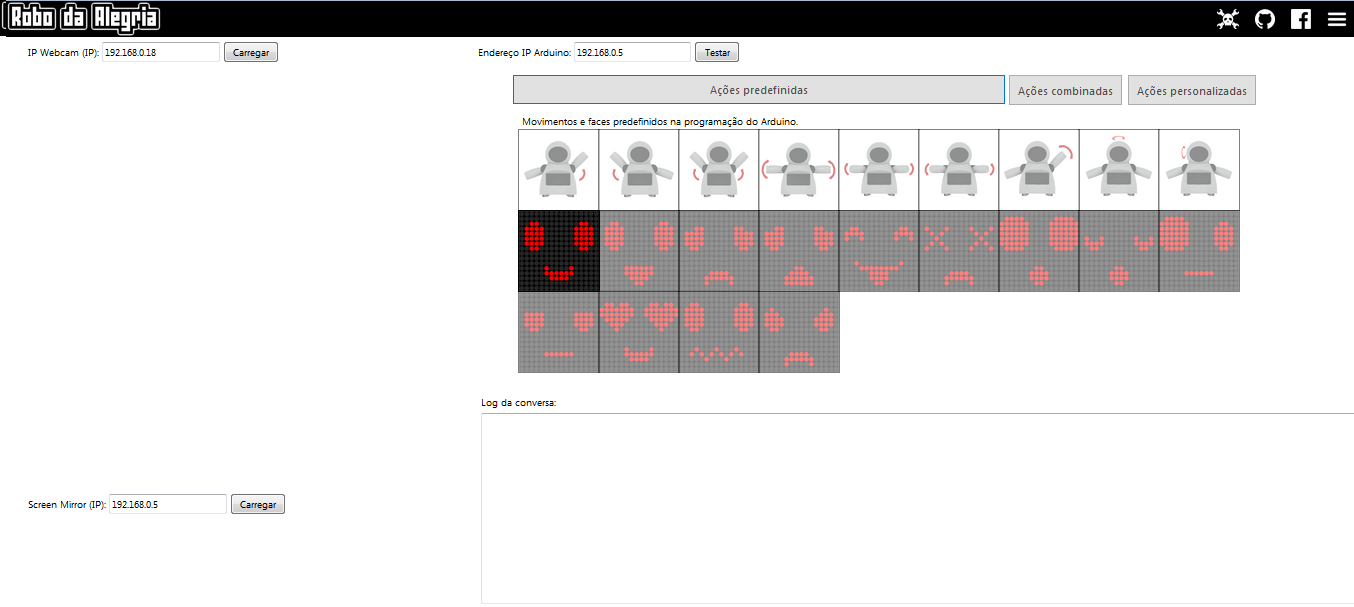The width and height of the screenshot is (1354, 607).
Task: Pick the X-eyes LED face
Action: (959, 251)
